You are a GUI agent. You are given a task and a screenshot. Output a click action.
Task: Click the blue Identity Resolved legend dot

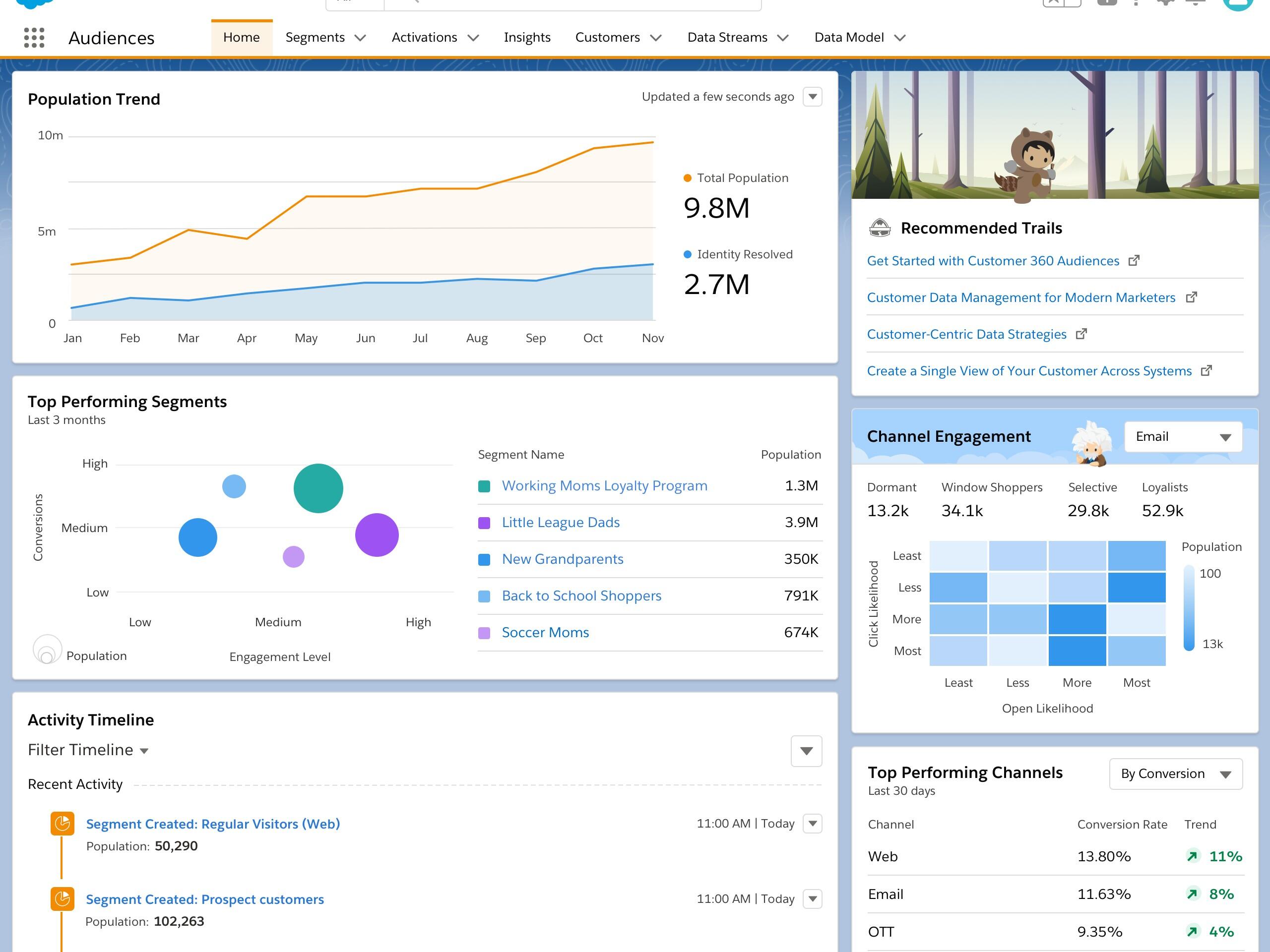pyautogui.click(x=687, y=254)
